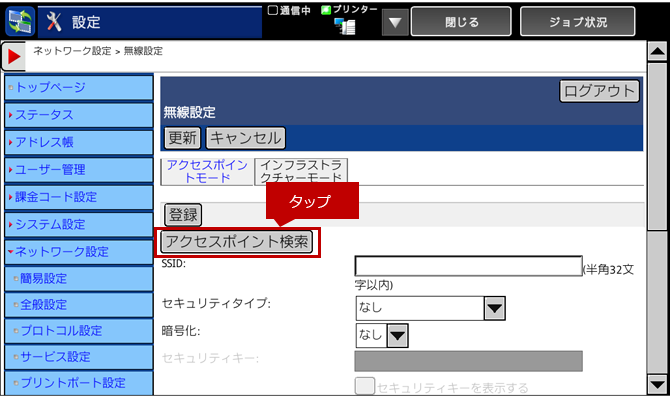Open プリントポート設定 submenu item
The width and height of the screenshot is (670, 396).
[x=79, y=383]
